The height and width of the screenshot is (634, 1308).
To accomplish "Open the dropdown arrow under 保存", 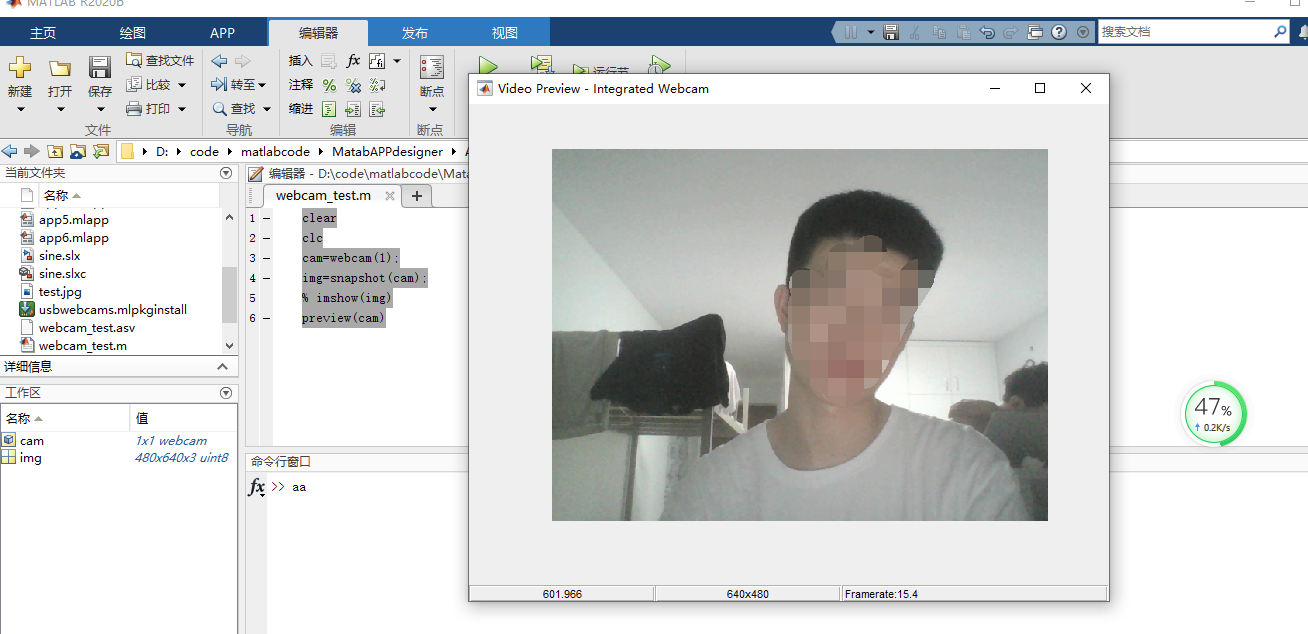I will point(100,110).
